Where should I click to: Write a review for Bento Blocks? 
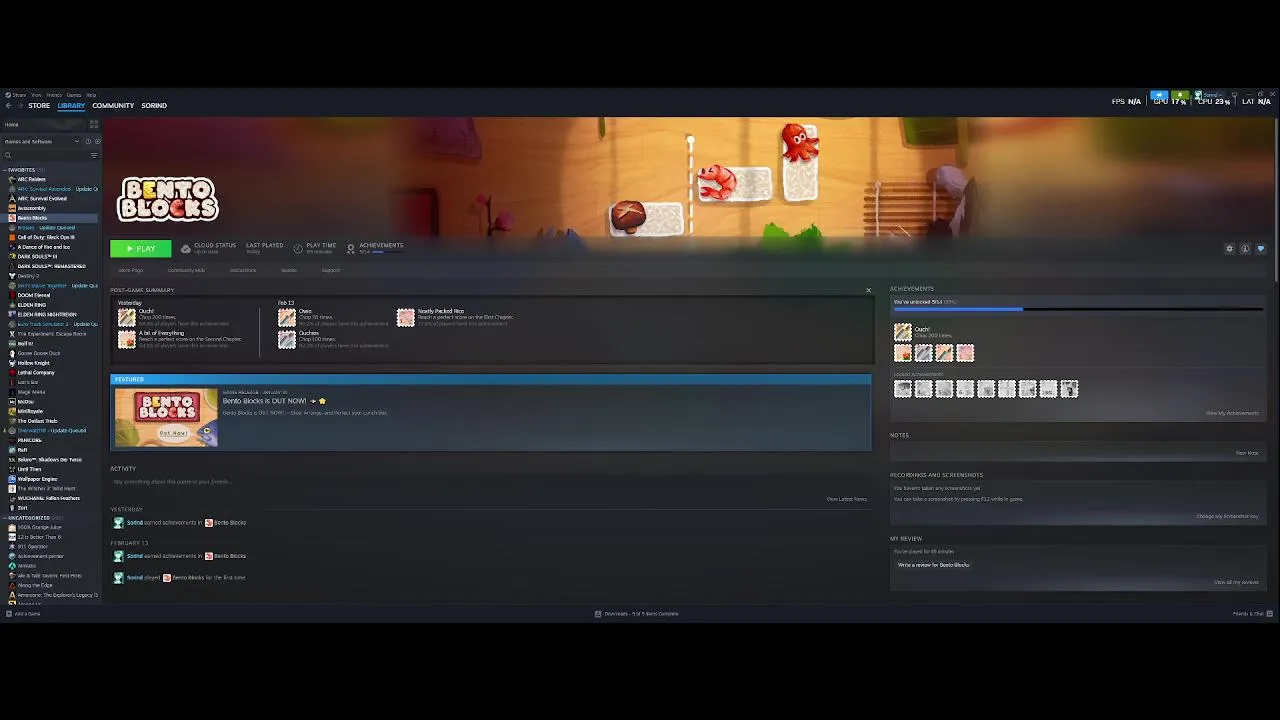point(933,565)
